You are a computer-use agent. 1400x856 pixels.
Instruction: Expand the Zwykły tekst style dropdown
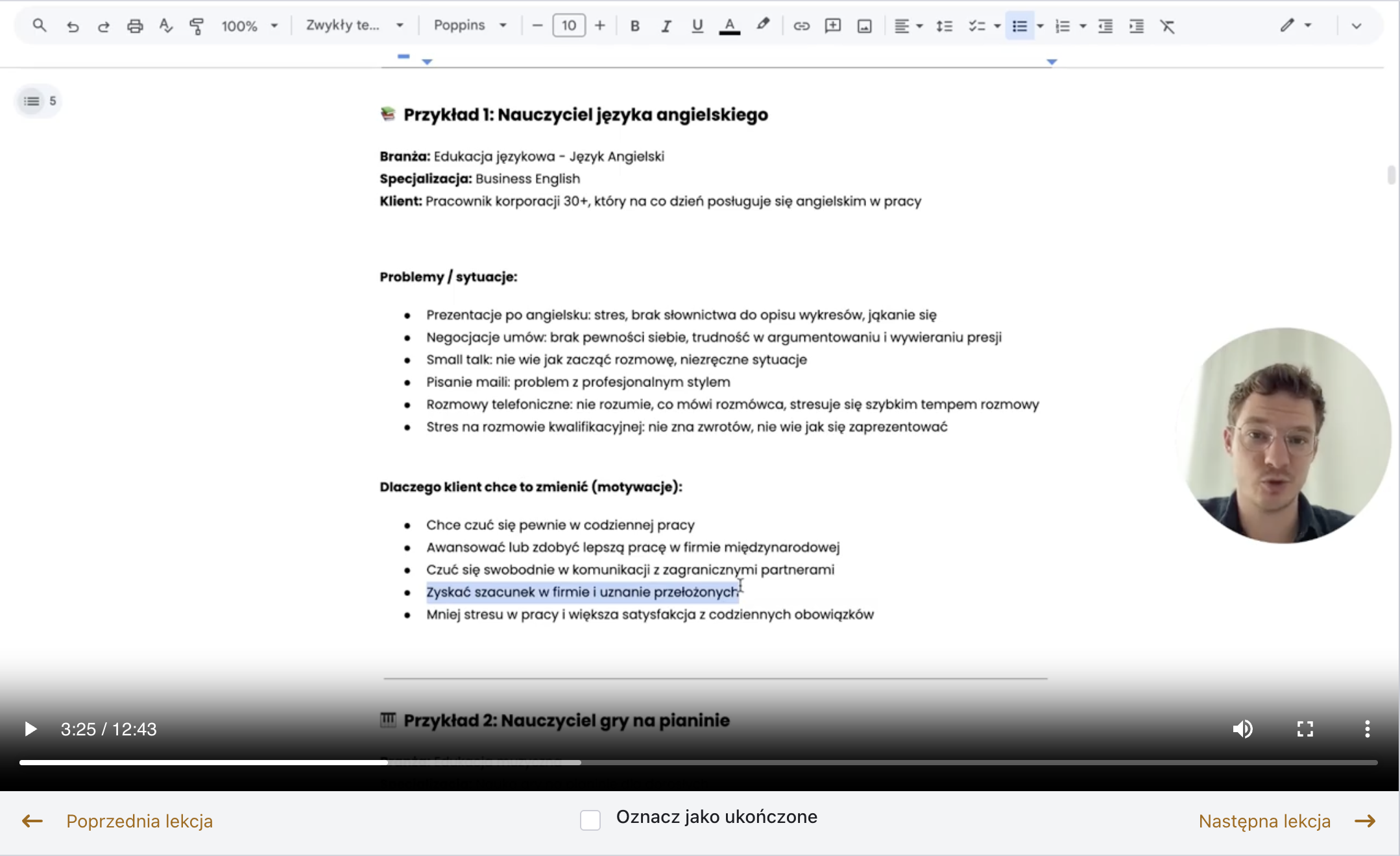[355, 25]
